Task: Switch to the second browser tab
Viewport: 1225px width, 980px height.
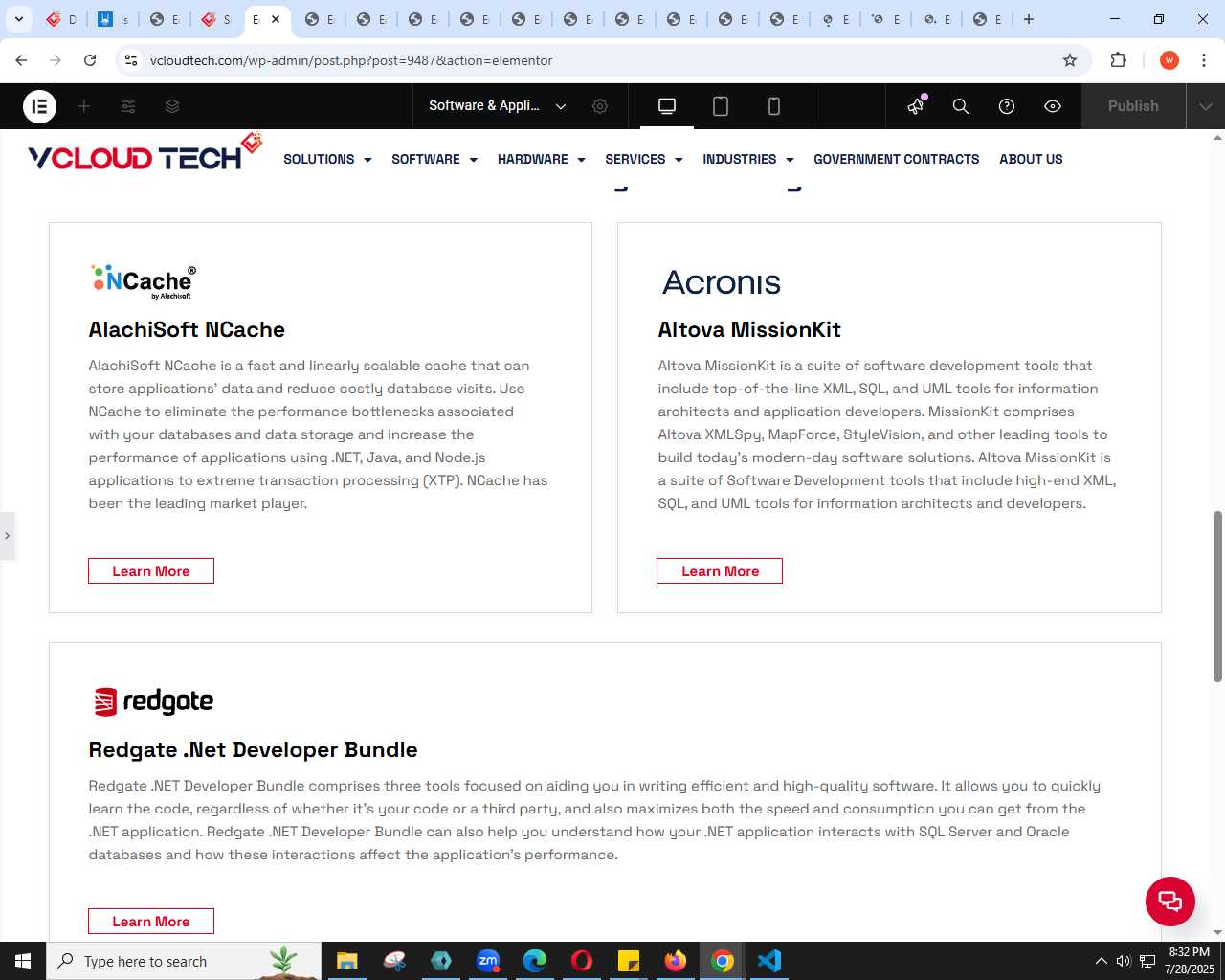Action: (113, 19)
